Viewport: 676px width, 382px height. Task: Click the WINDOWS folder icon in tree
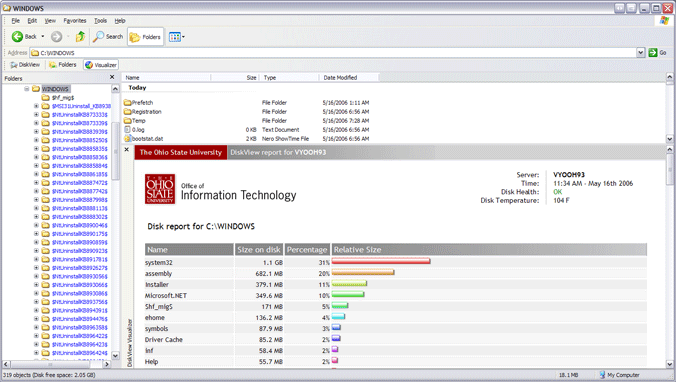[36, 89]
